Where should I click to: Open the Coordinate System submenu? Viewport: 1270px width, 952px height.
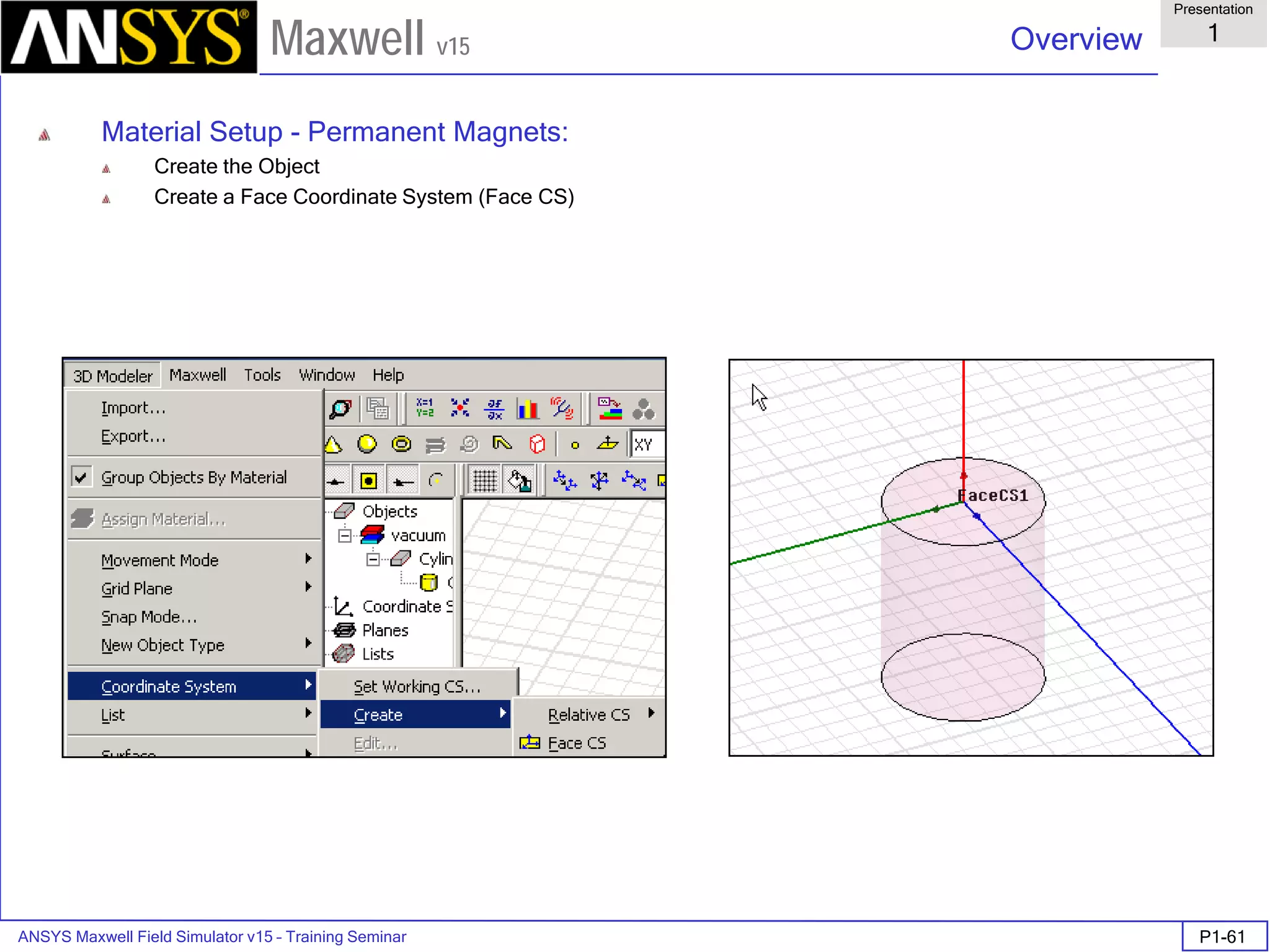coord(192,686)
